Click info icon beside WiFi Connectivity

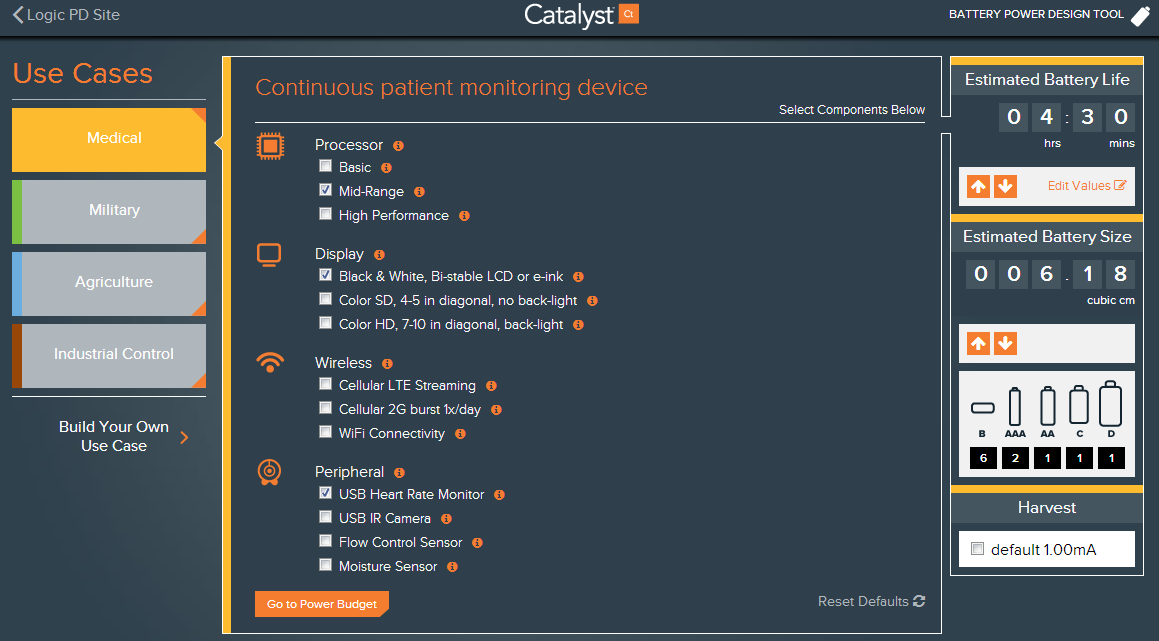pos(460,434)
